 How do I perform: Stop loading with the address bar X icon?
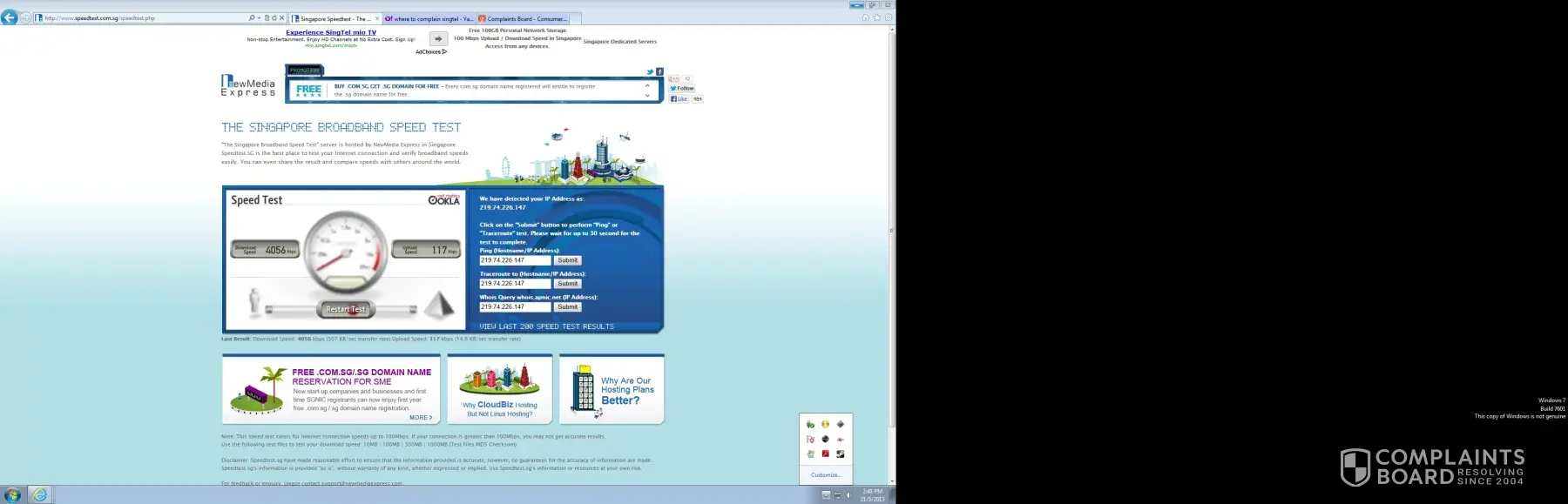pos(282,17)
